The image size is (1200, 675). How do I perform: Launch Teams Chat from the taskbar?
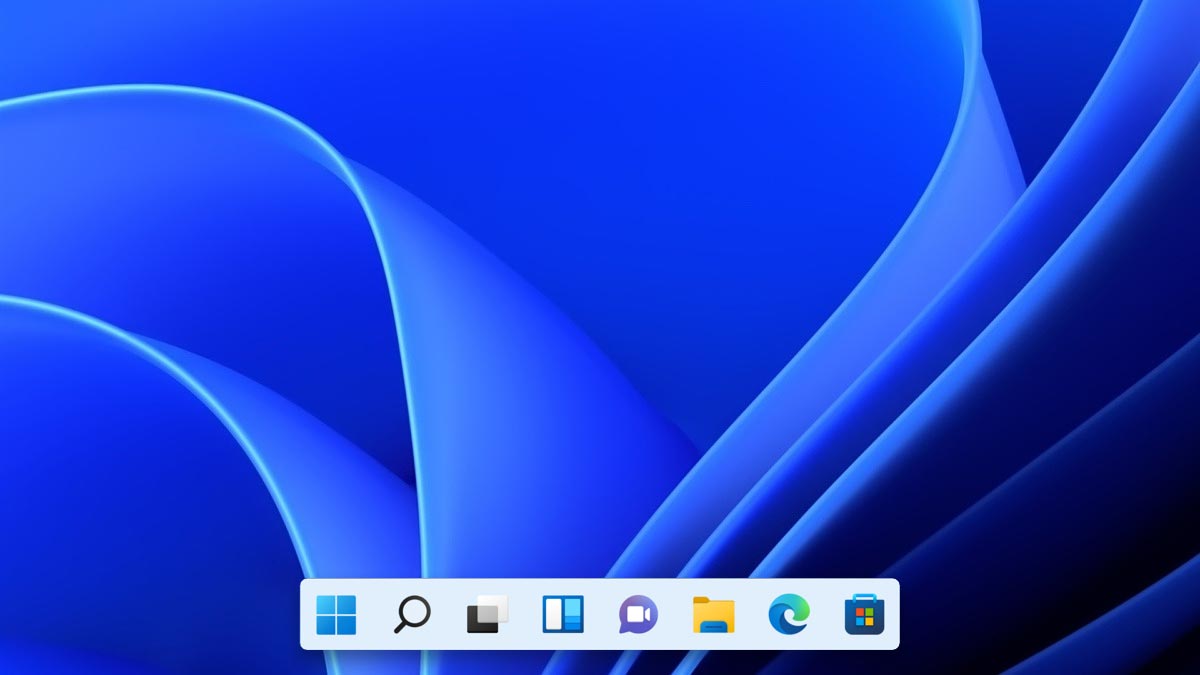638,614
